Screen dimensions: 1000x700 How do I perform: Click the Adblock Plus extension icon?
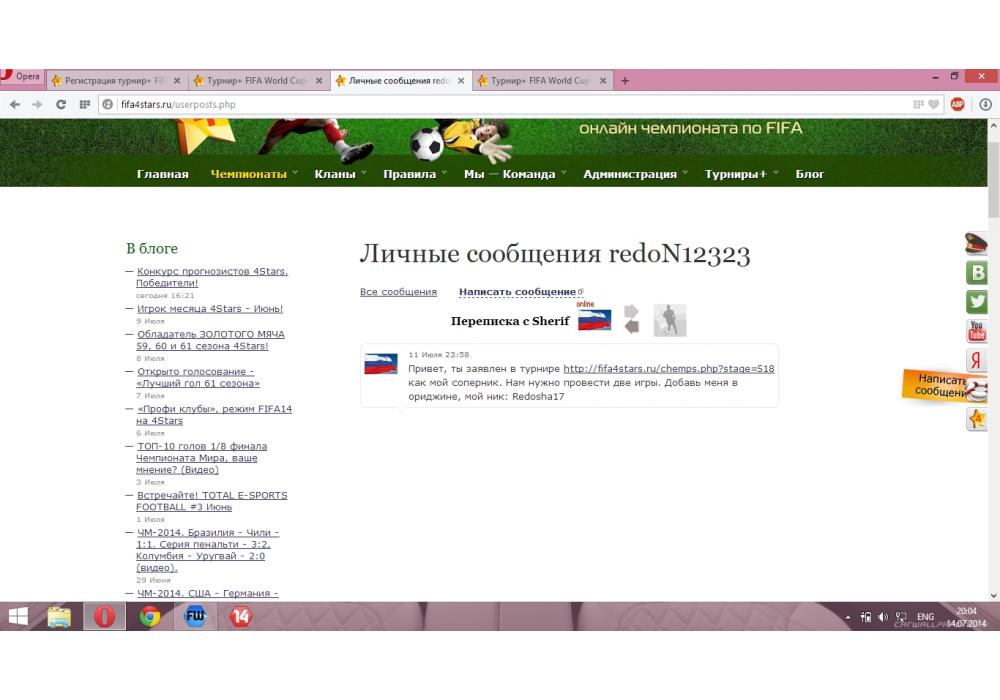coord(957,104)
